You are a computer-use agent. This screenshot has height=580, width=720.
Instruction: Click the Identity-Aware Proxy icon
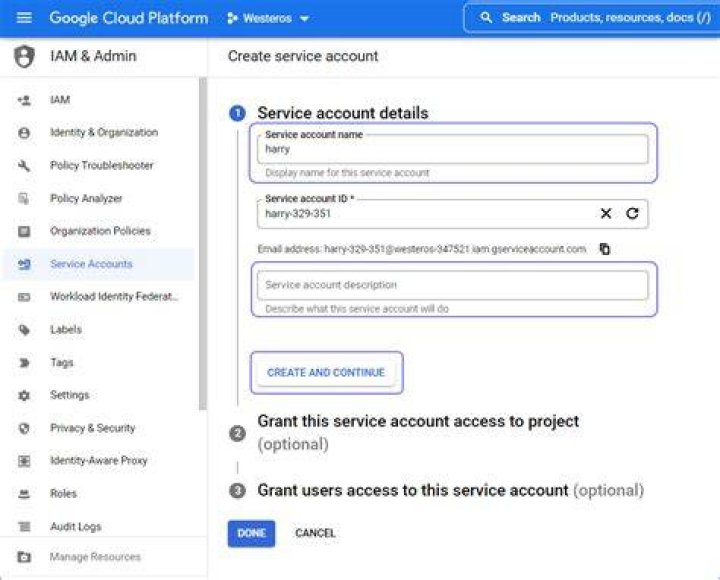coord(24,461)
